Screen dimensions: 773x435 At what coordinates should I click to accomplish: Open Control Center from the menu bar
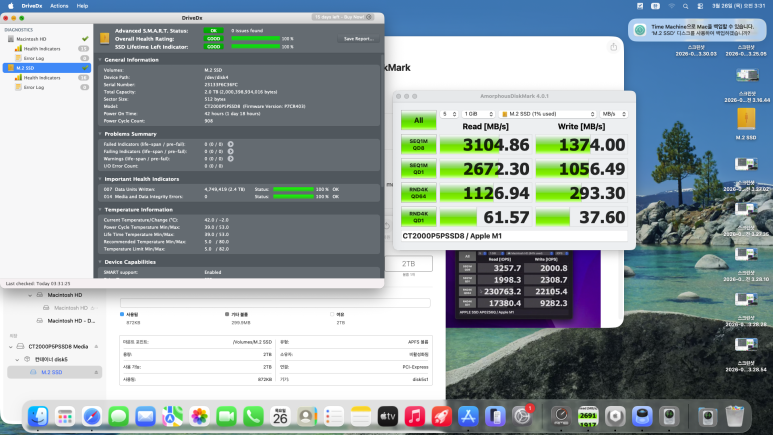click(700, 6)
